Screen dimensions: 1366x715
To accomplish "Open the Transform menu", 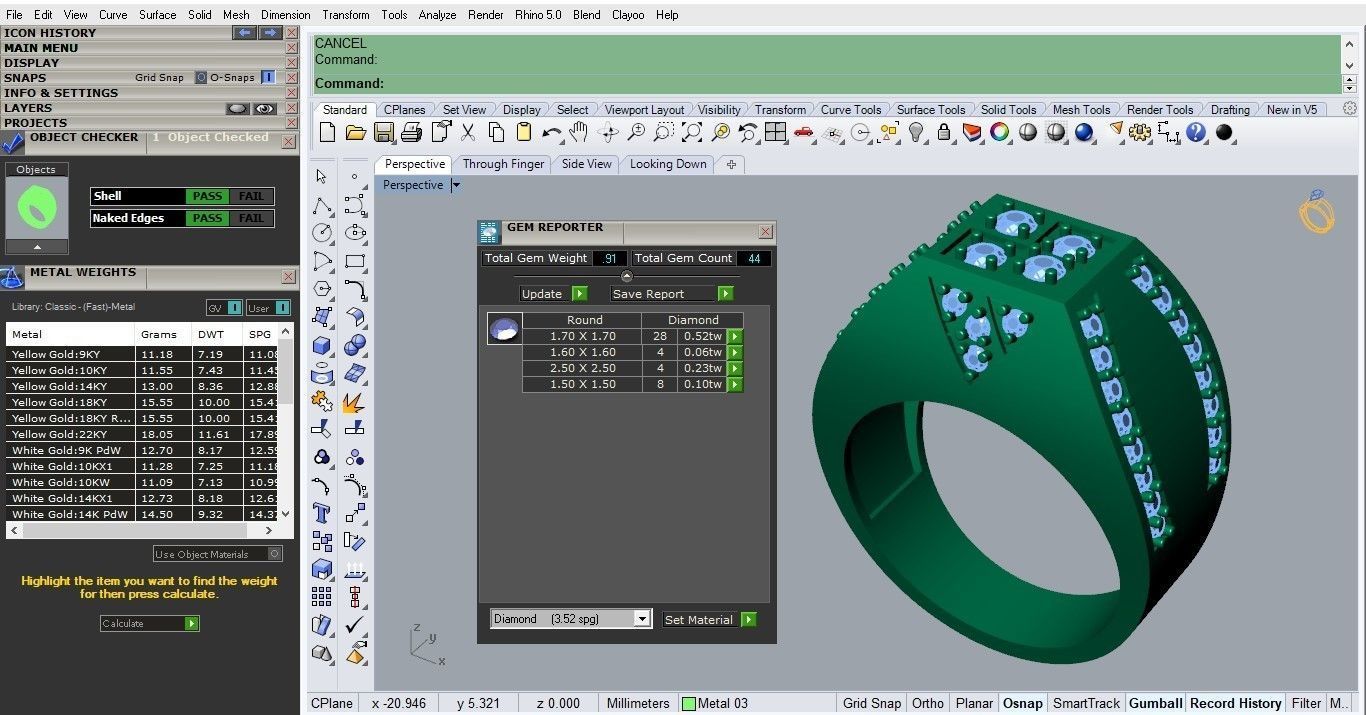I will tap(345, 15).
